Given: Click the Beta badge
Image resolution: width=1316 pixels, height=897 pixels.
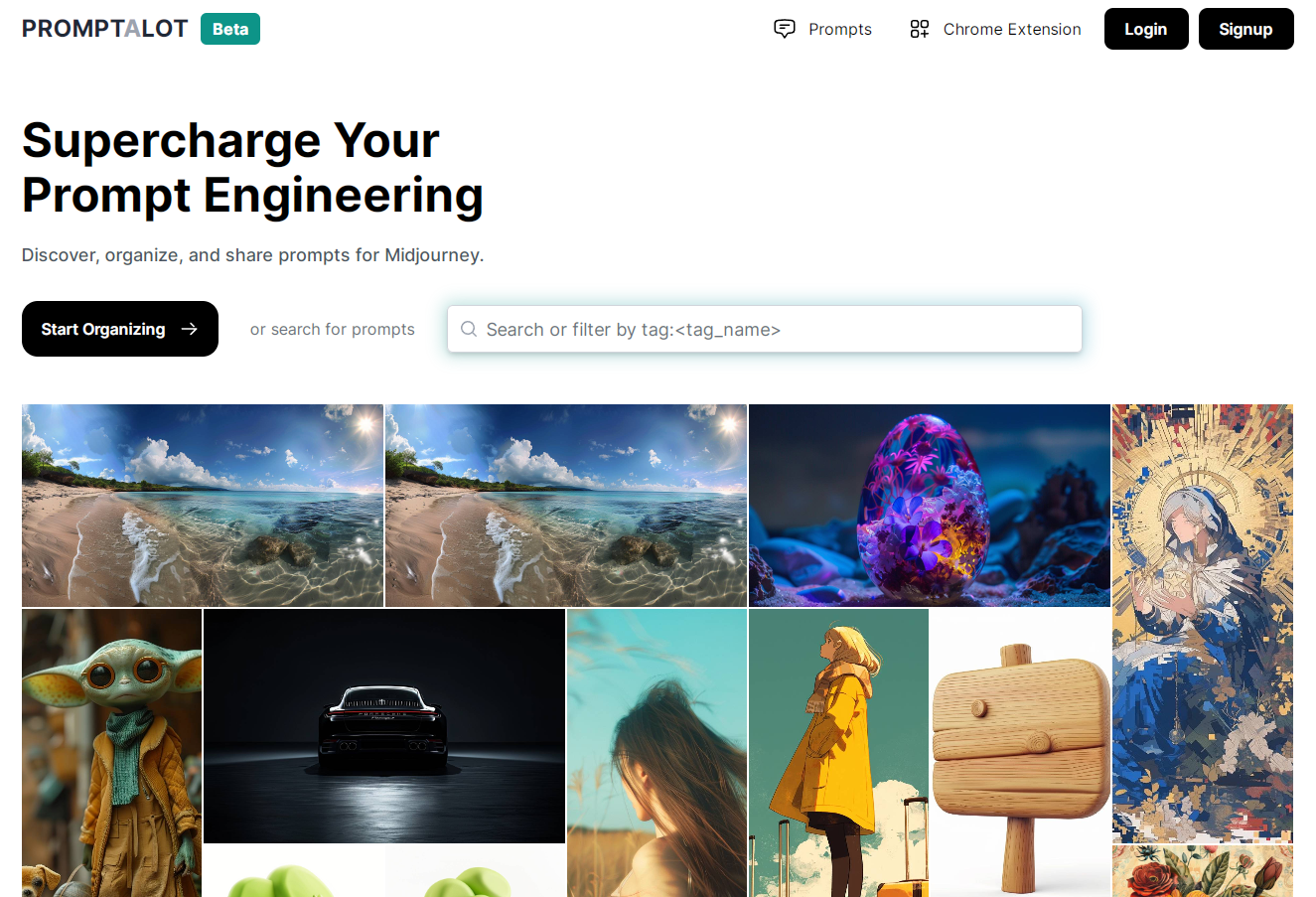Looking at the screenshot, I should pos(230,29).
